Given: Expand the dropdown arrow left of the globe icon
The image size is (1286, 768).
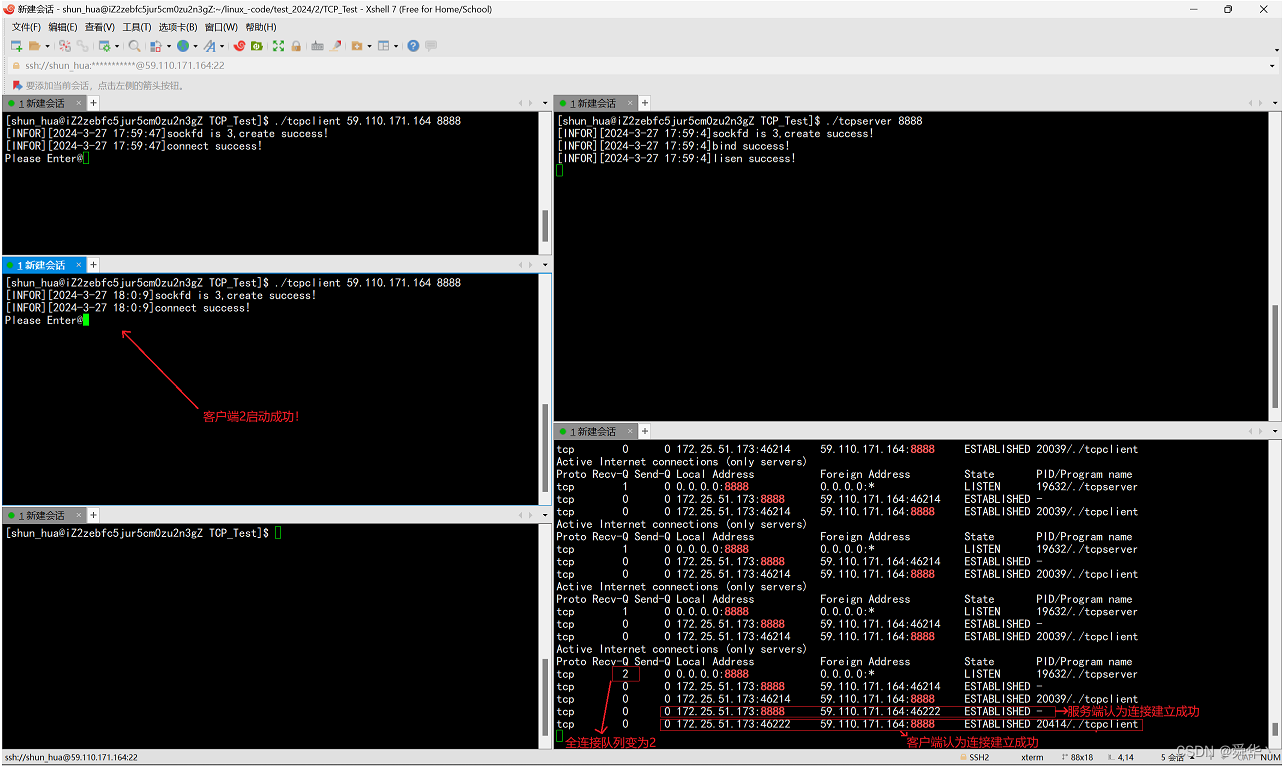Looking at the screenshot, I should click(x=169, y=46).
